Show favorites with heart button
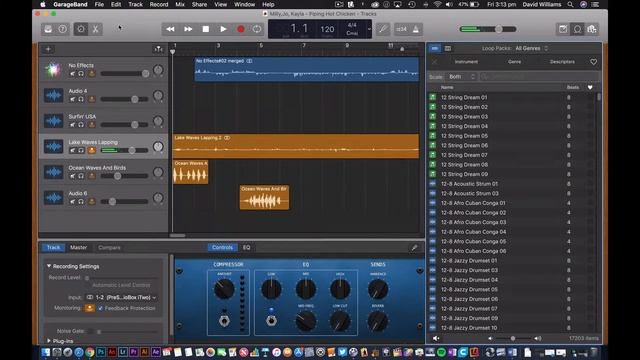 click(593, 62)
